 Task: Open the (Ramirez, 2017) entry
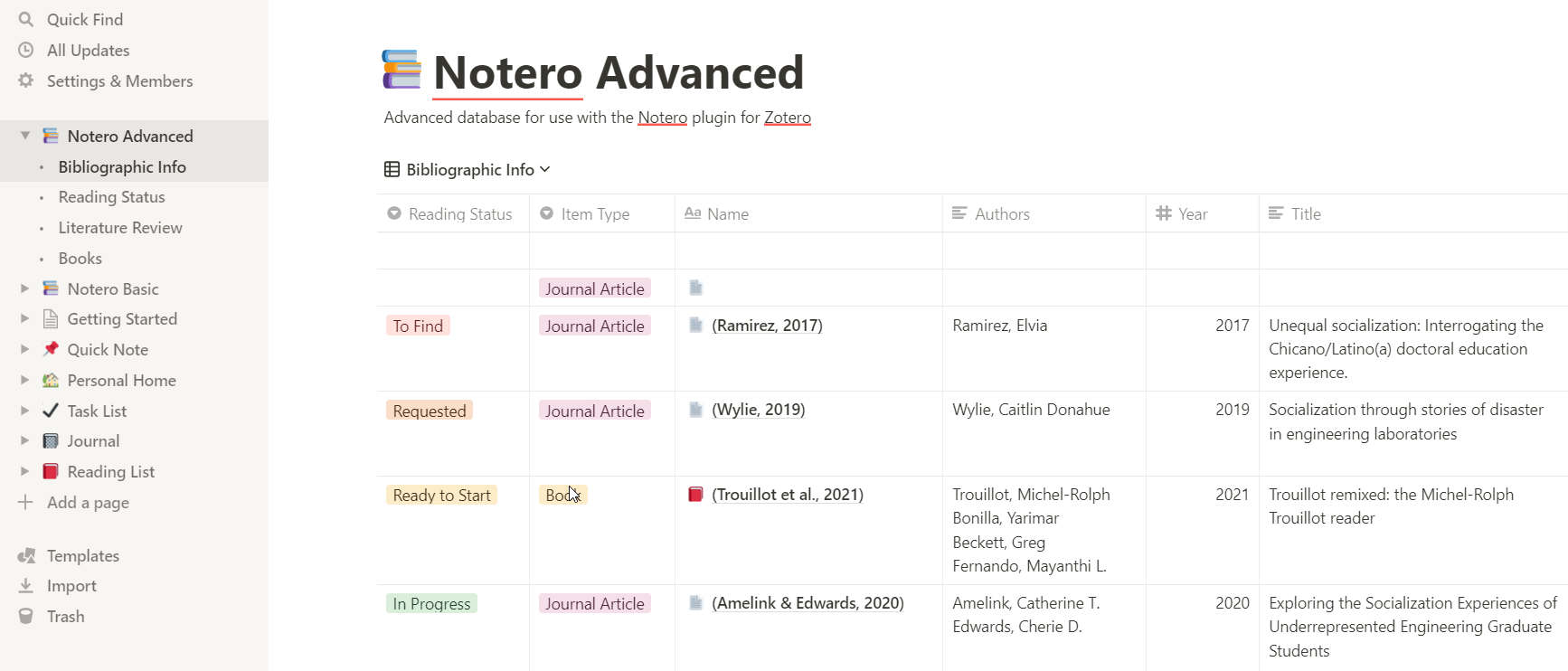click(767, 326)
